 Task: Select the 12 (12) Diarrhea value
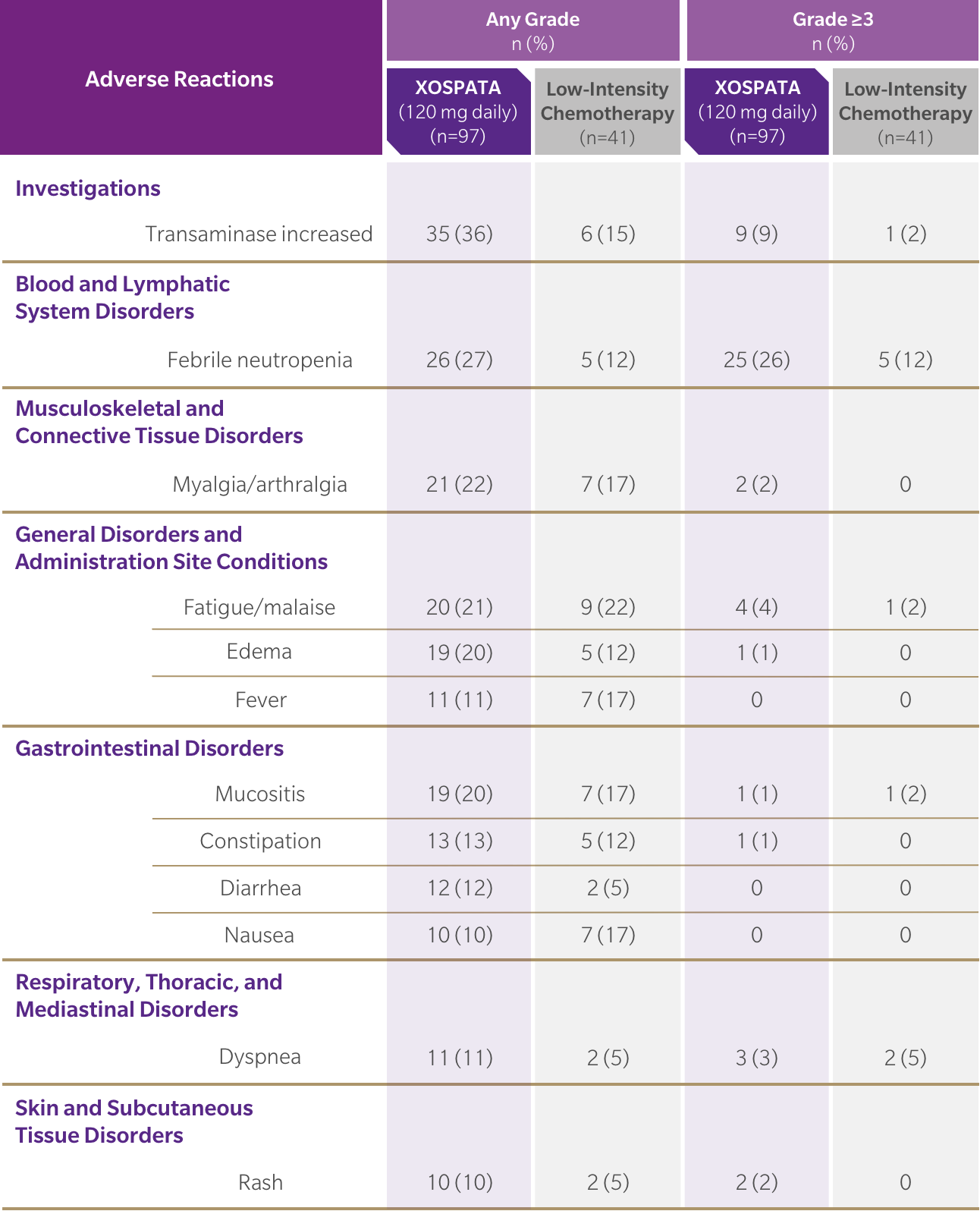point(460,888)
